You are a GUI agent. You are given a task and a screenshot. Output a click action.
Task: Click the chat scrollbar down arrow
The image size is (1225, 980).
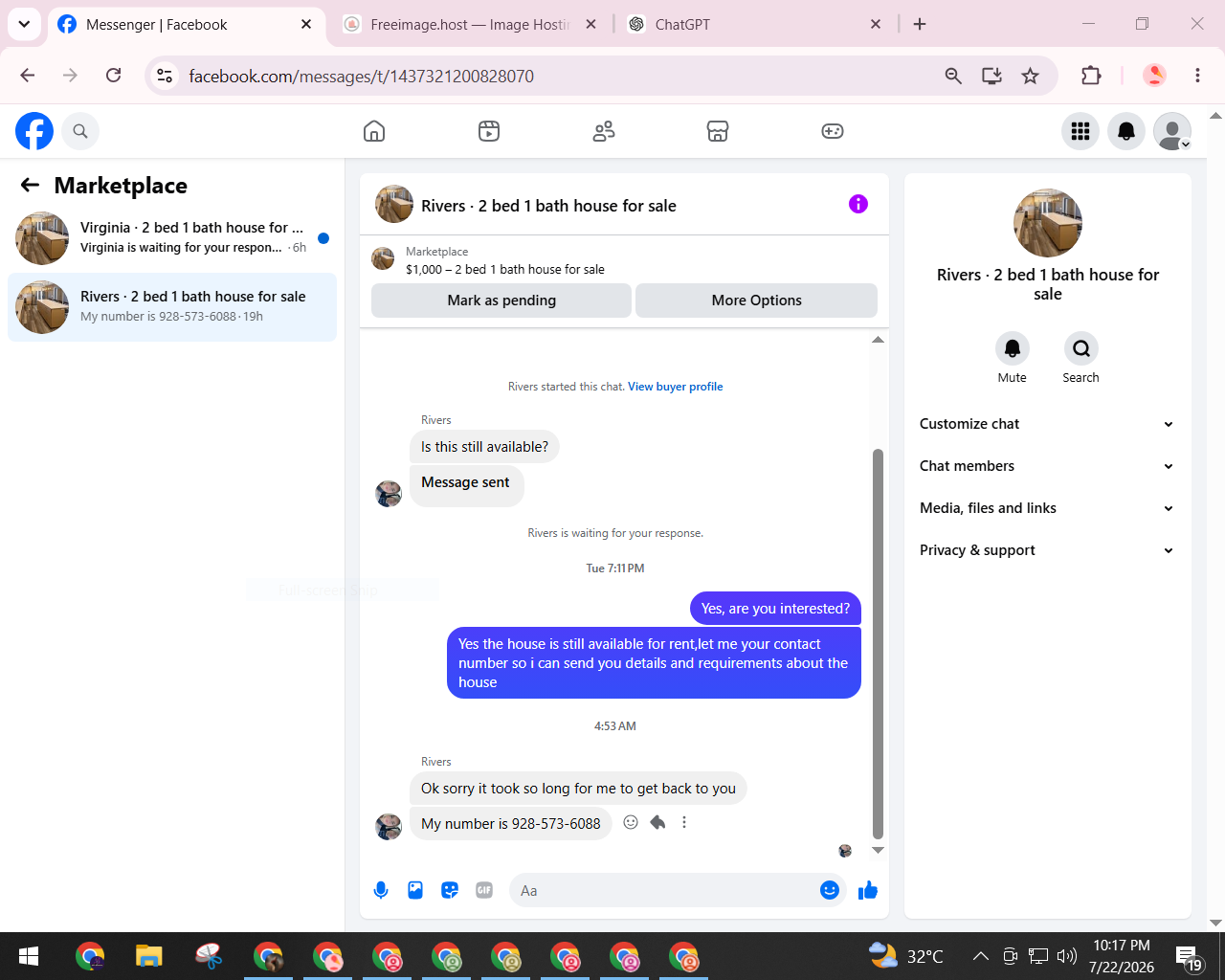(x=878, y=850)
